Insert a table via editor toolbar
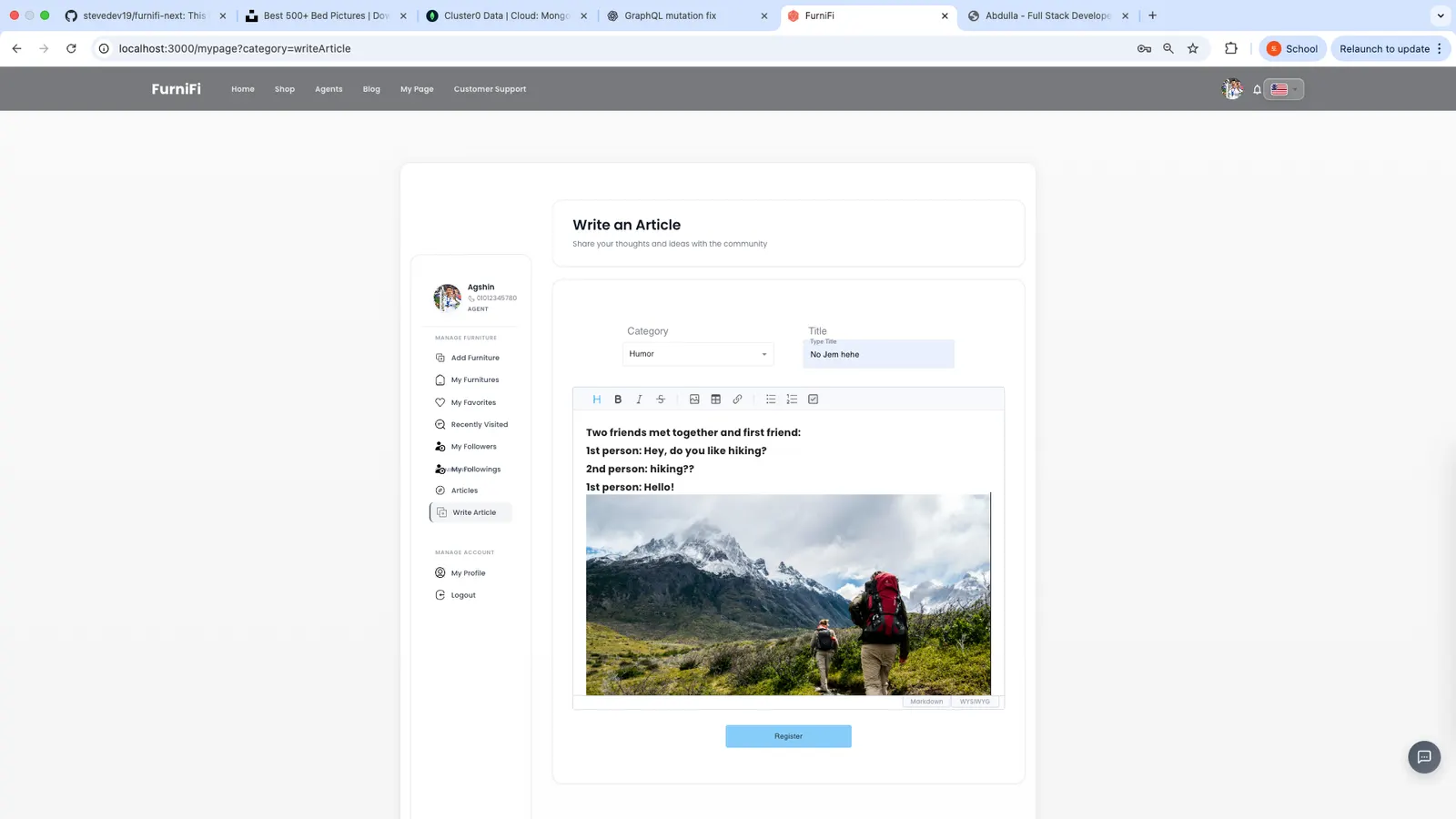The height and width of the screenshot is (819, 1456). [x=716, y=399]
